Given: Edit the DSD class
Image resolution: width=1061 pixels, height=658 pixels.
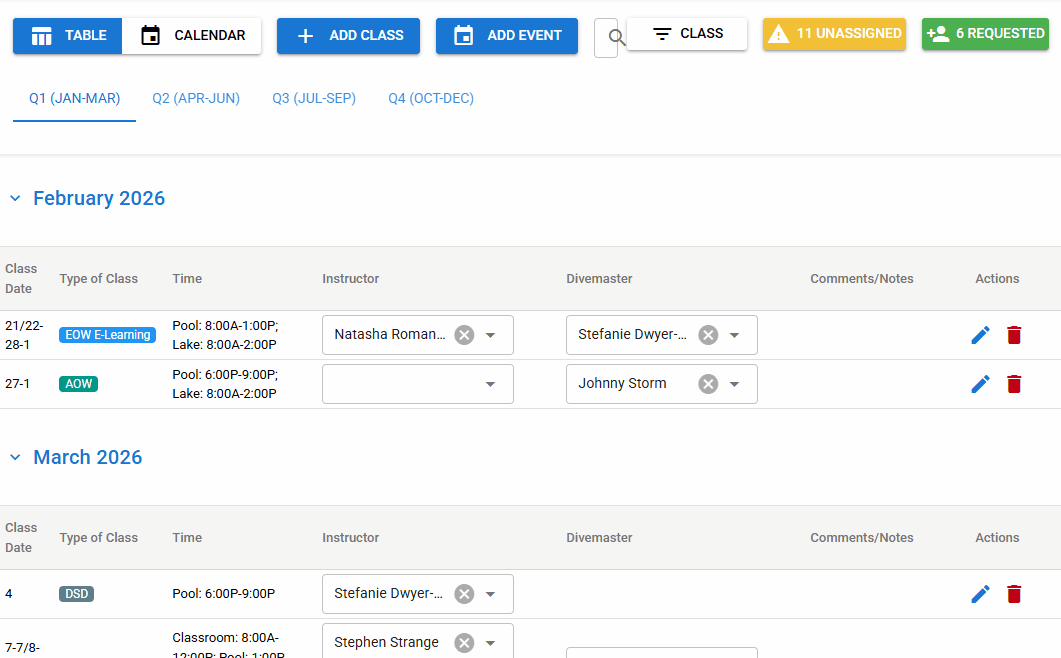Looking at the screenshot, I should [980, 594].
